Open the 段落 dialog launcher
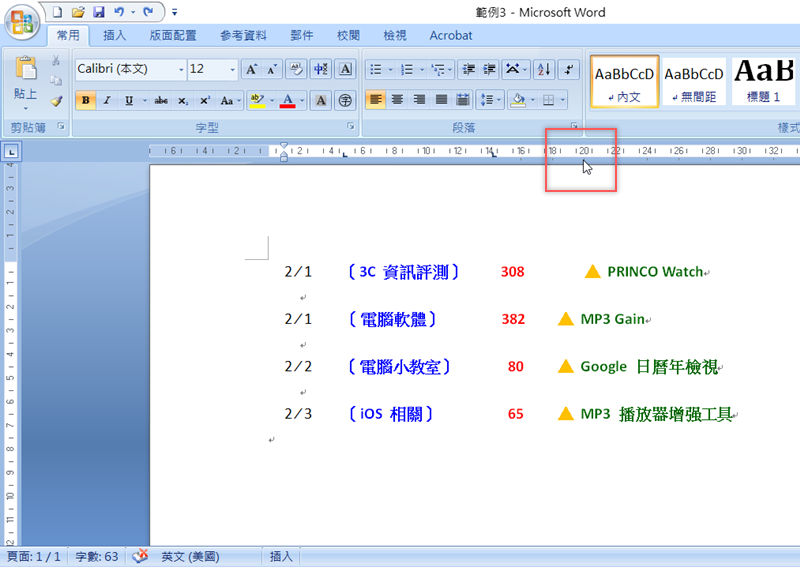This screenshot has width=800, height=567. (574, 126)
